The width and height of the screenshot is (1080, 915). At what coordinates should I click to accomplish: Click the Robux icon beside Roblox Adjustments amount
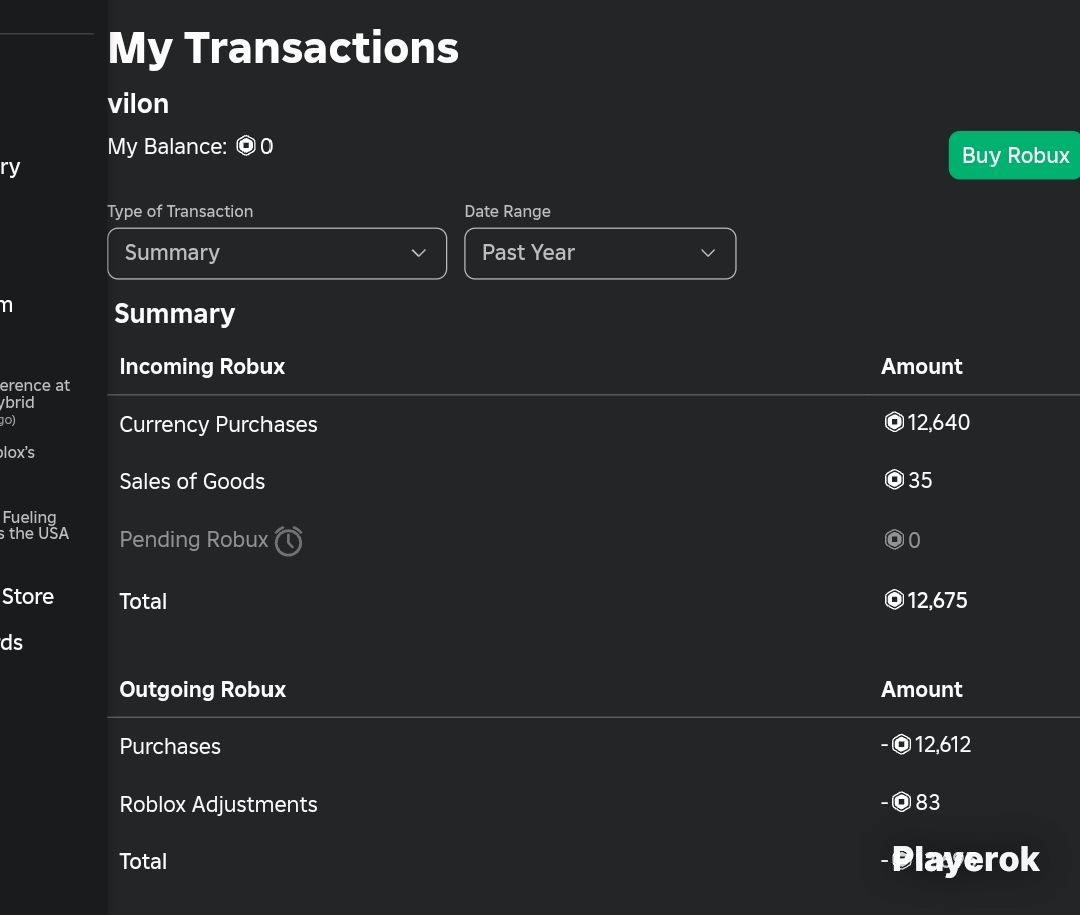tap(902, 802)
